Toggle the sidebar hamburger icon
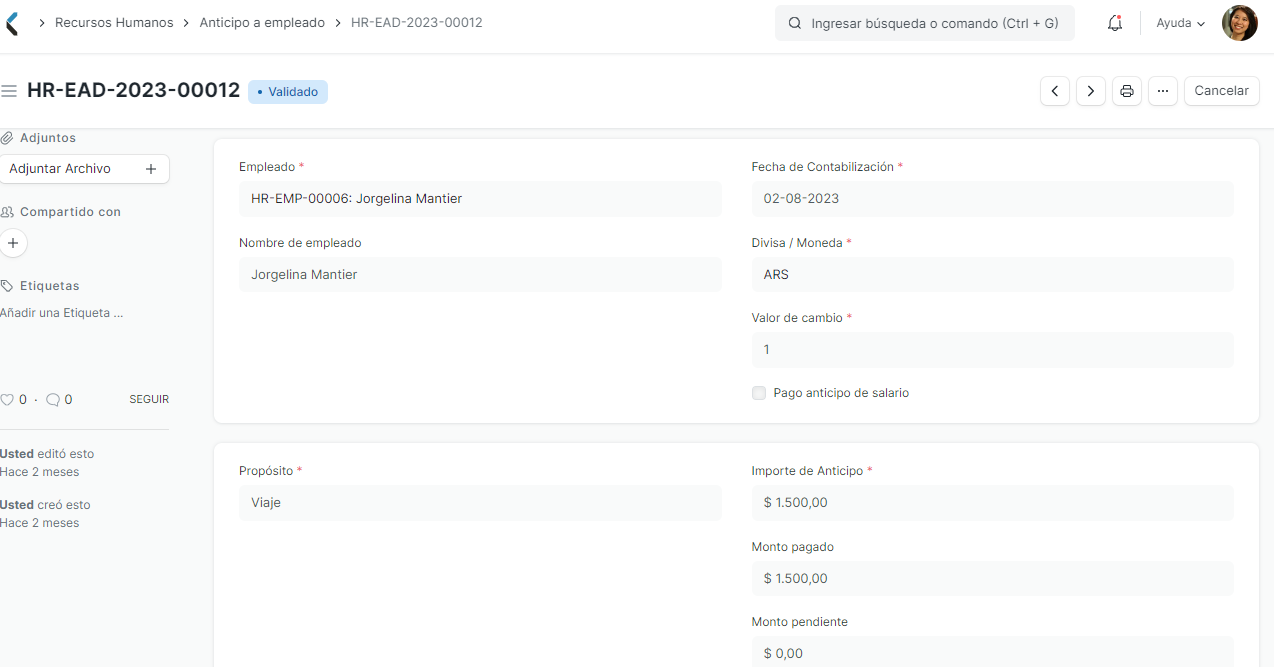 [9, 91]
